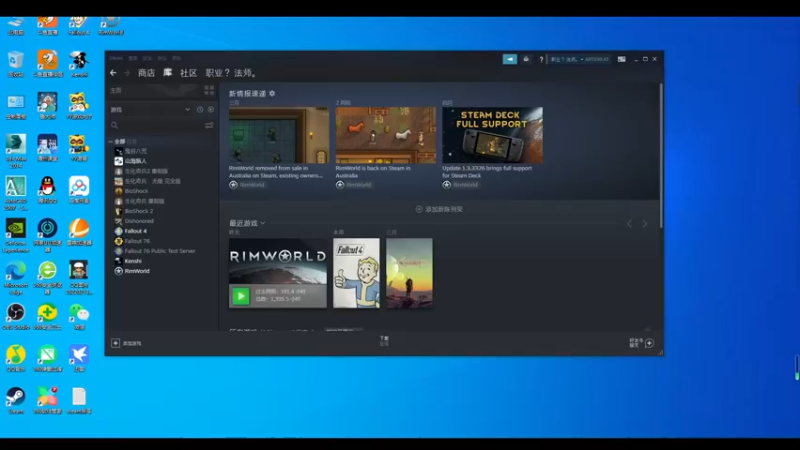Open the Steam menu in the title bar
Screen dimensions: 800x450
tap(116, 58)
